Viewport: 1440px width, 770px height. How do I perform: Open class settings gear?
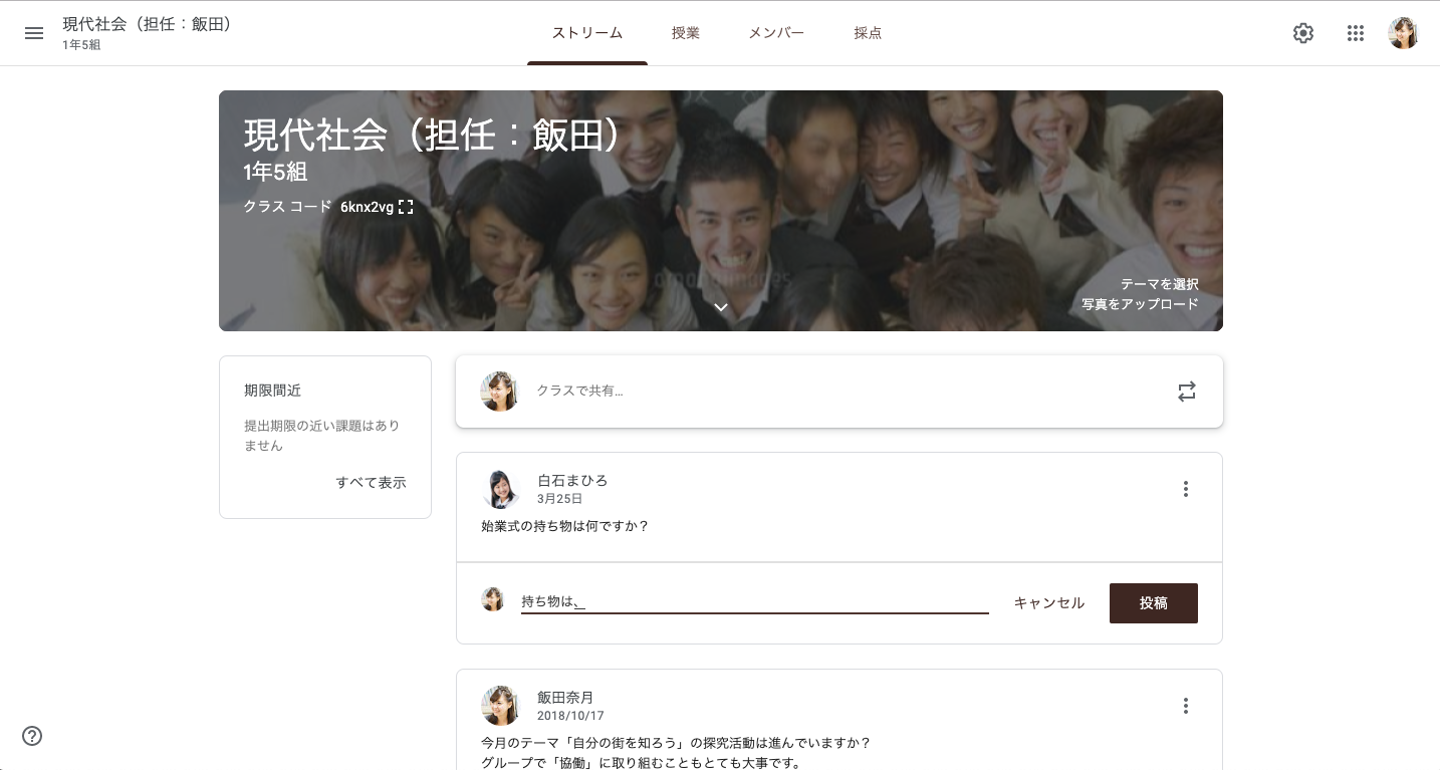click(x=1303, y=33)
